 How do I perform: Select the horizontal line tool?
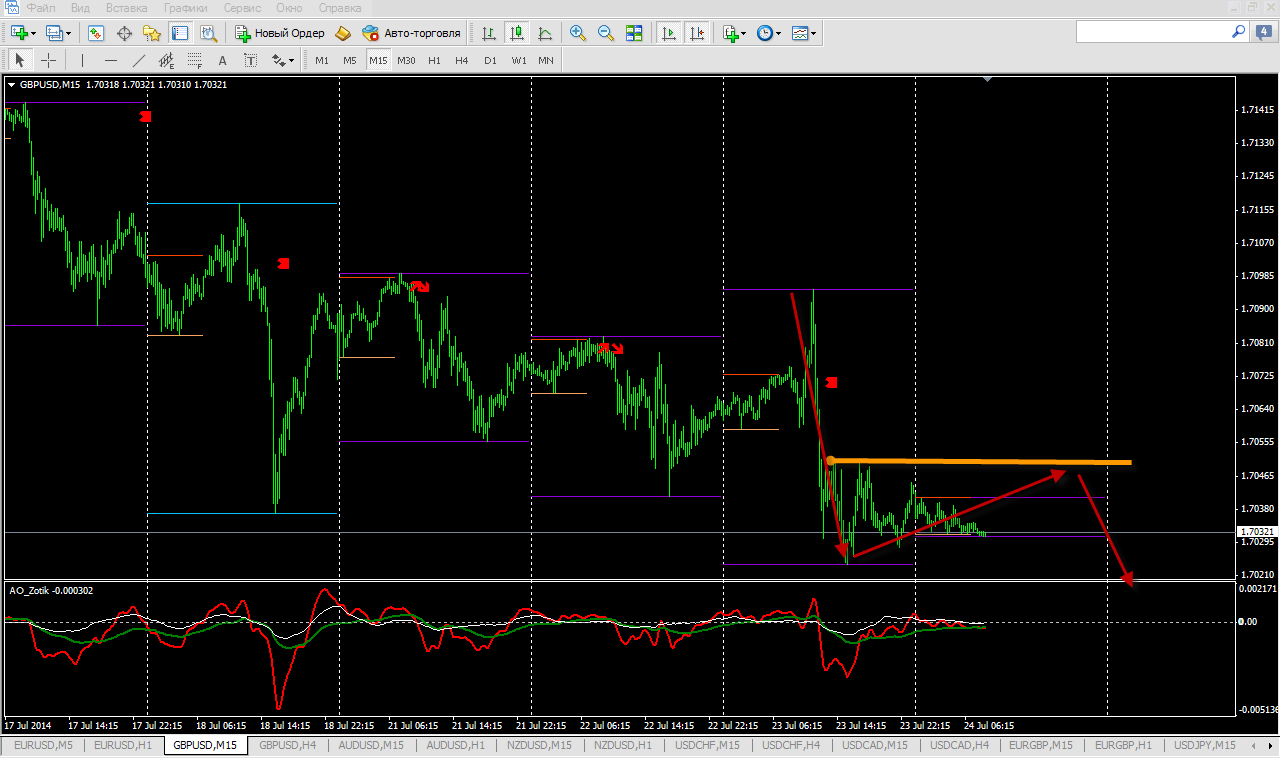111,60
